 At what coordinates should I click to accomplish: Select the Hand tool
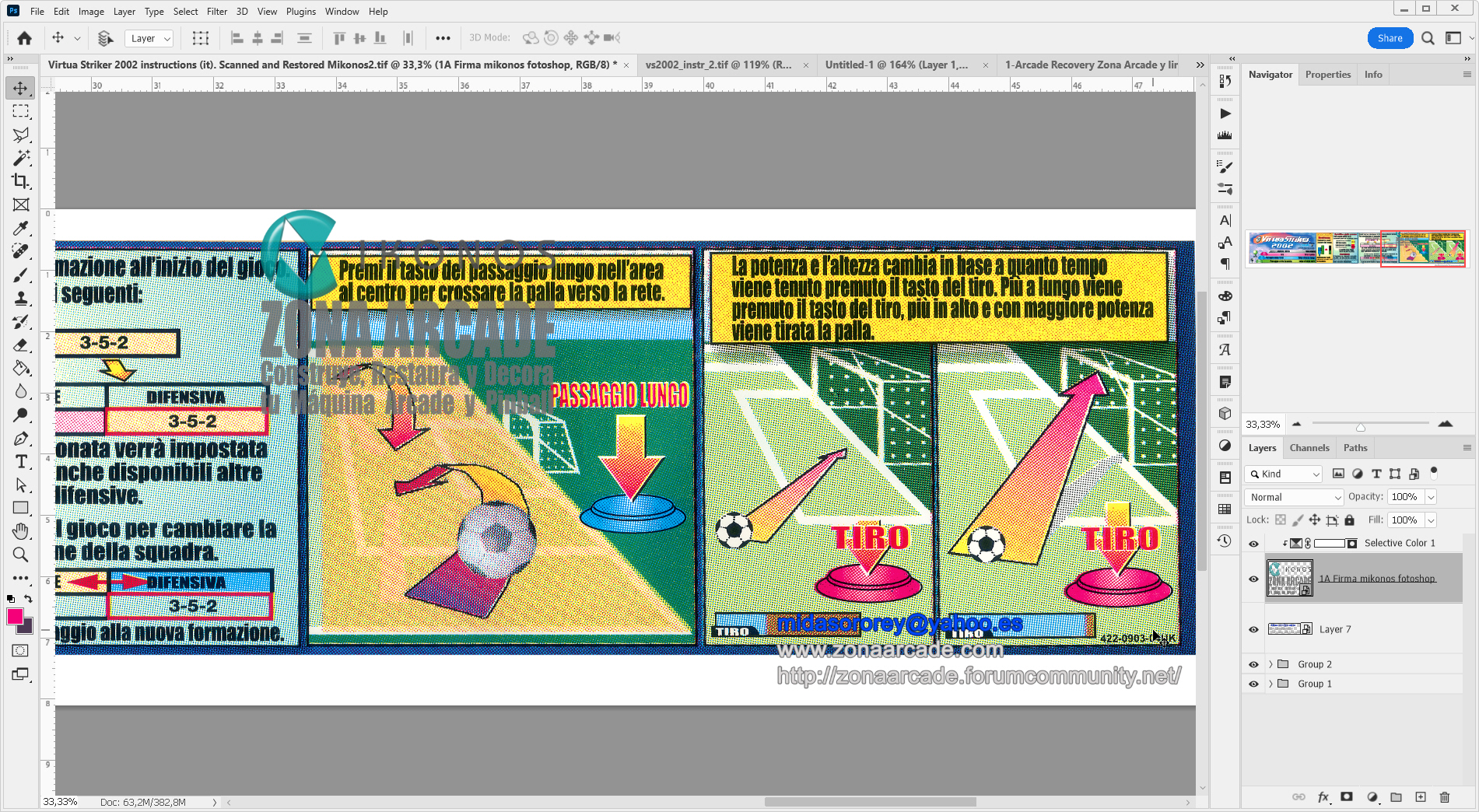(x=21, y=531)
